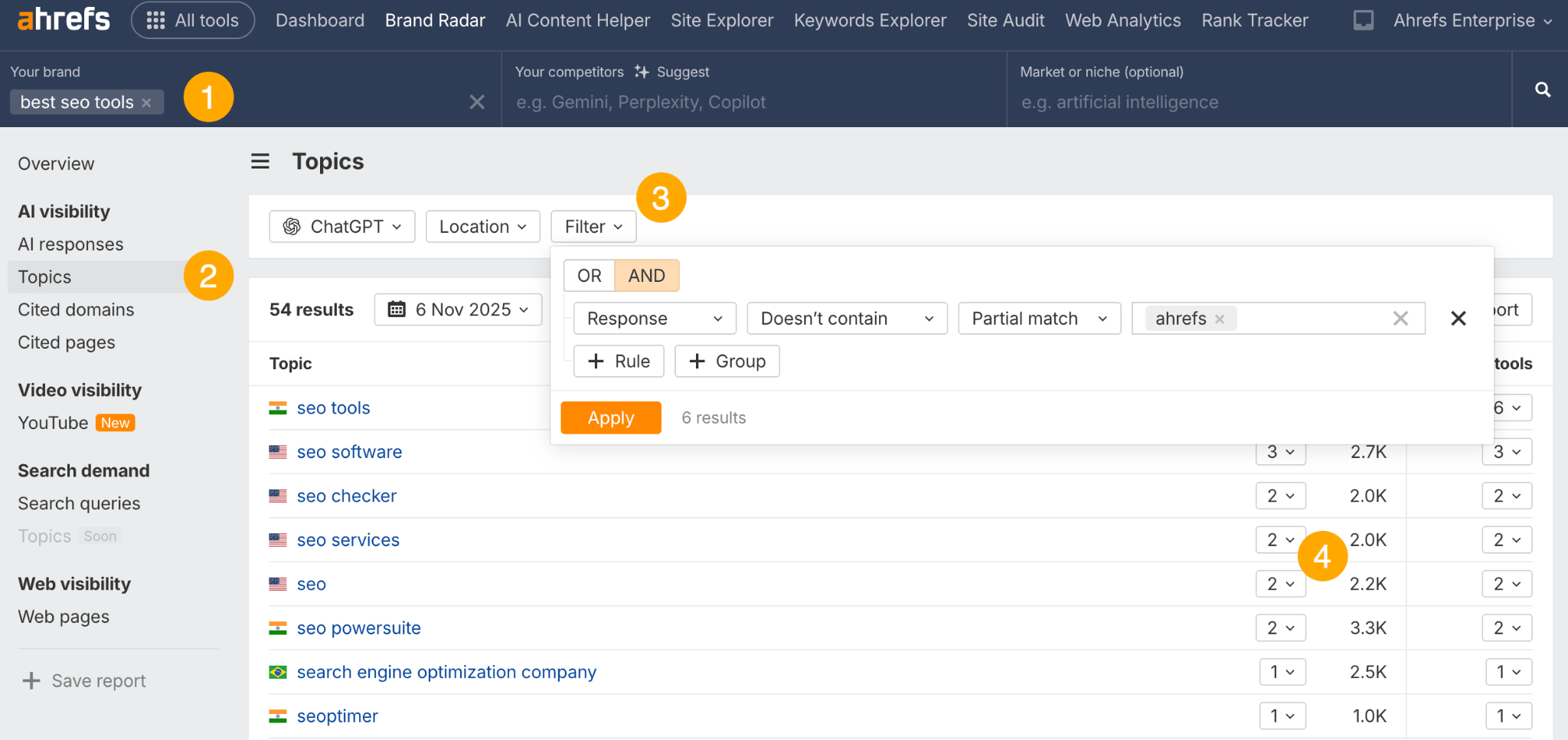Open the "seo checker" topic

[x=346, y=496]
